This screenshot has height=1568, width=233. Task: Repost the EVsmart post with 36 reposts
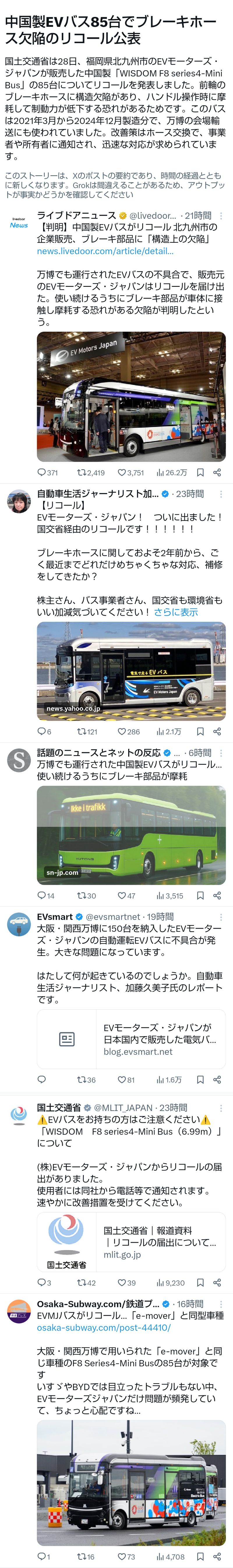coord(87,1080)
